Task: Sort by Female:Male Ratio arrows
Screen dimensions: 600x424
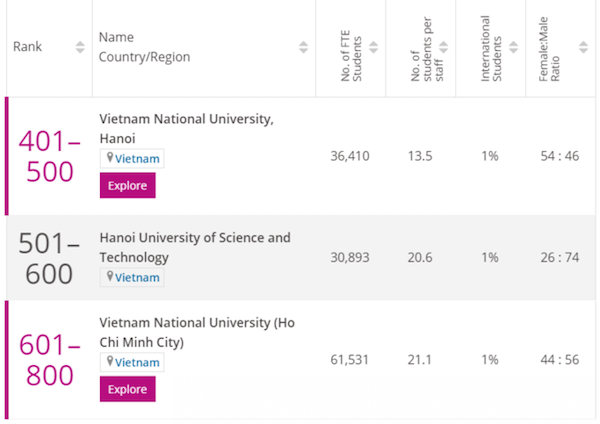Action: click(x=581, y=47)
